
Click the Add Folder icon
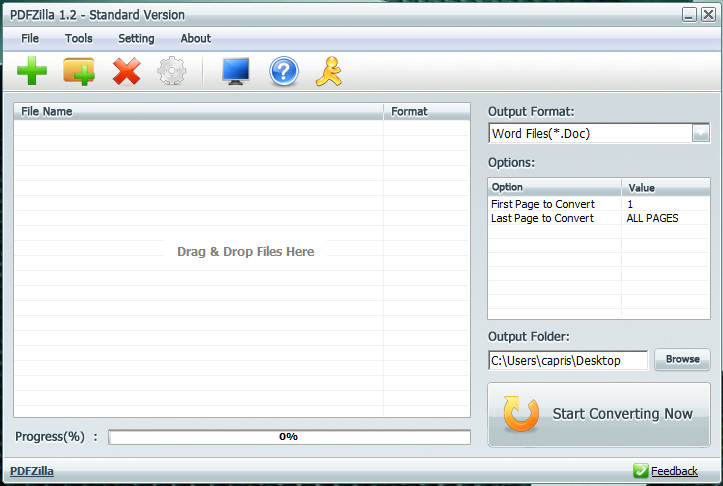[79, 71]
